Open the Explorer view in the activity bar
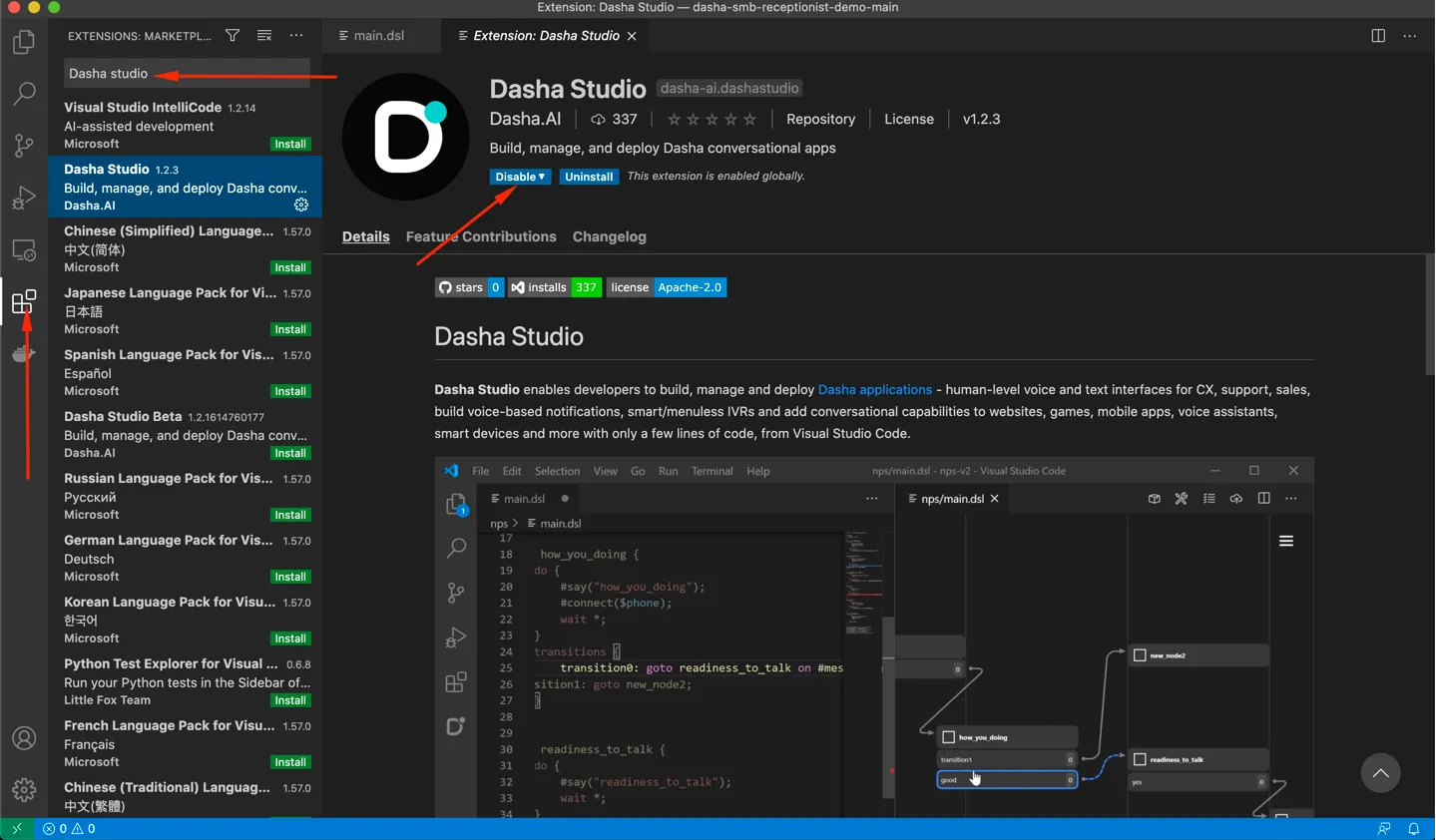Viewport: 1436px width, 840px height. click(x=24, y=42)
